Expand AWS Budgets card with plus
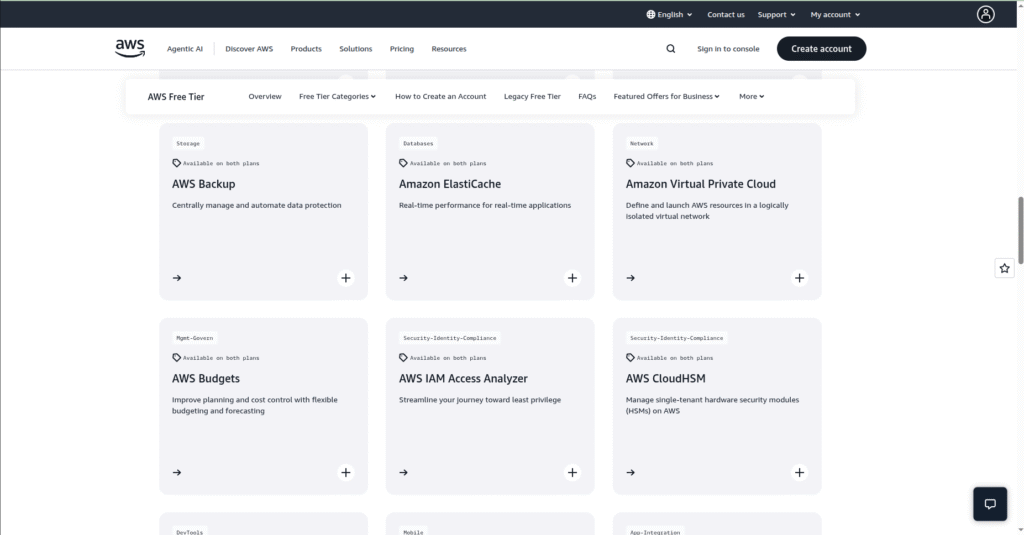The height and width of the screenshot is (535, 1024). click(345, 472)
